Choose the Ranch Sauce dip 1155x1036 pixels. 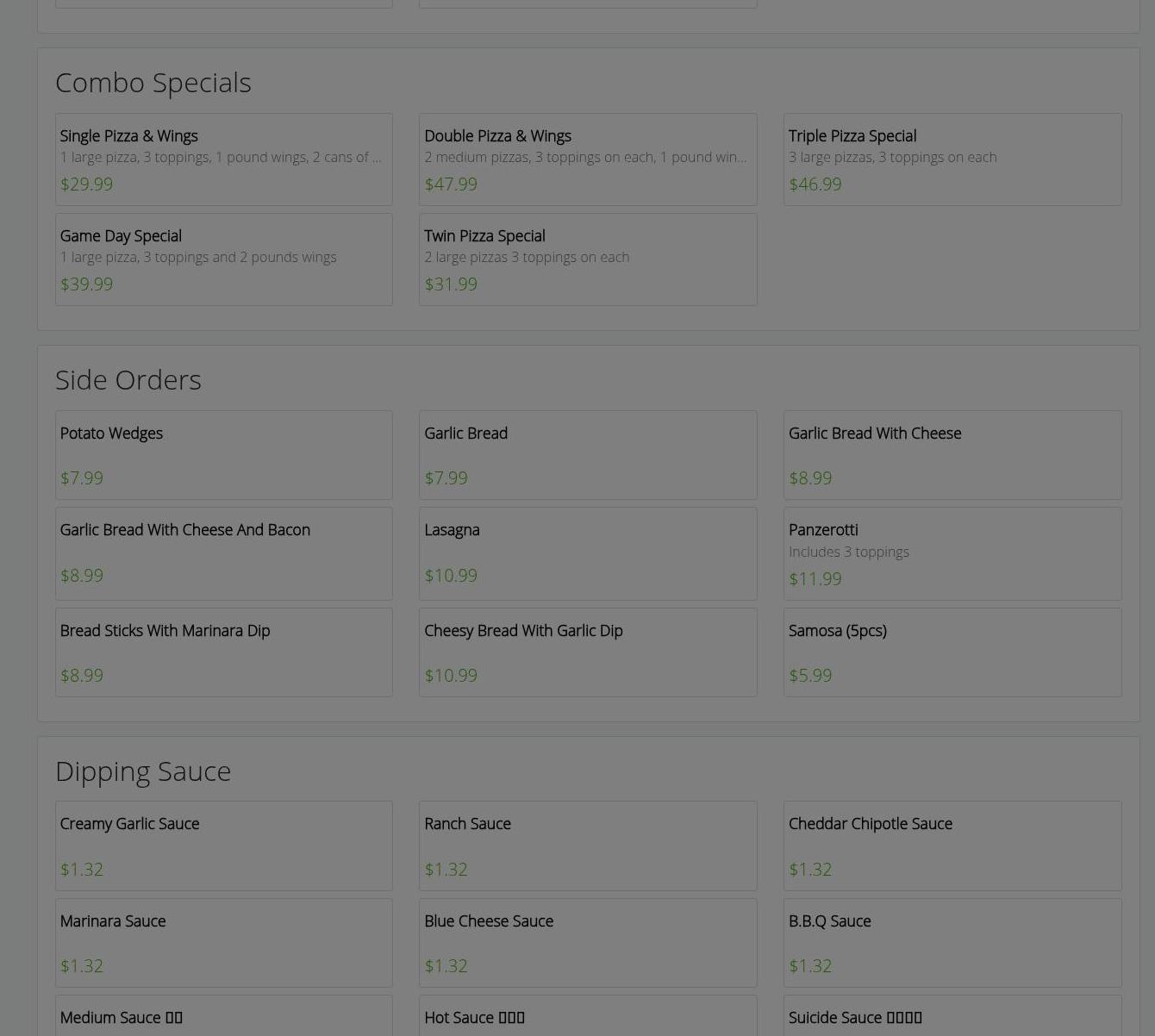click(x=587, y=846)
